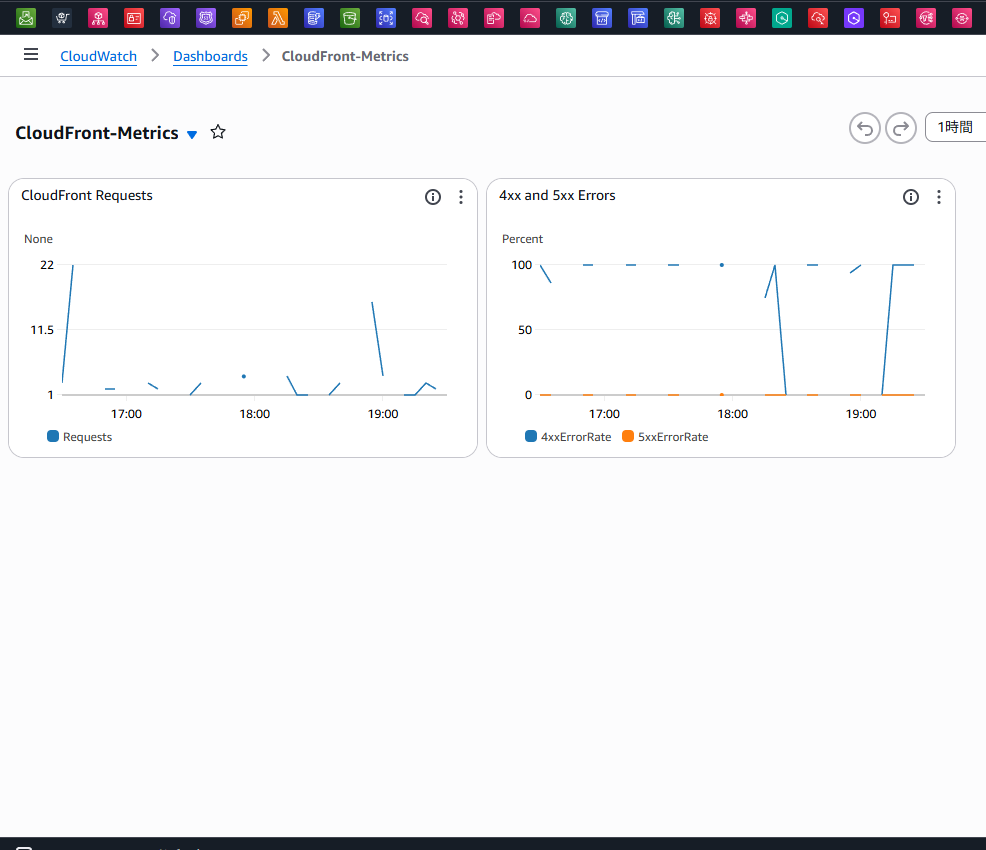Show info for 4xx and 5xx Errors widget
986x850 pixels.
(x=911, y=197)
